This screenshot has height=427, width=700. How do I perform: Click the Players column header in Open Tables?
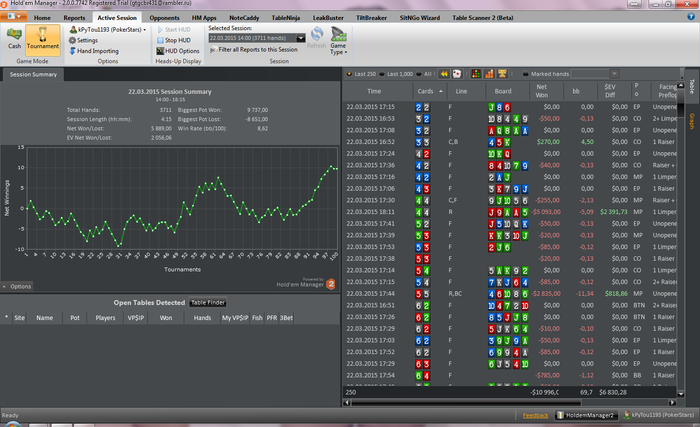coord(105,318)
